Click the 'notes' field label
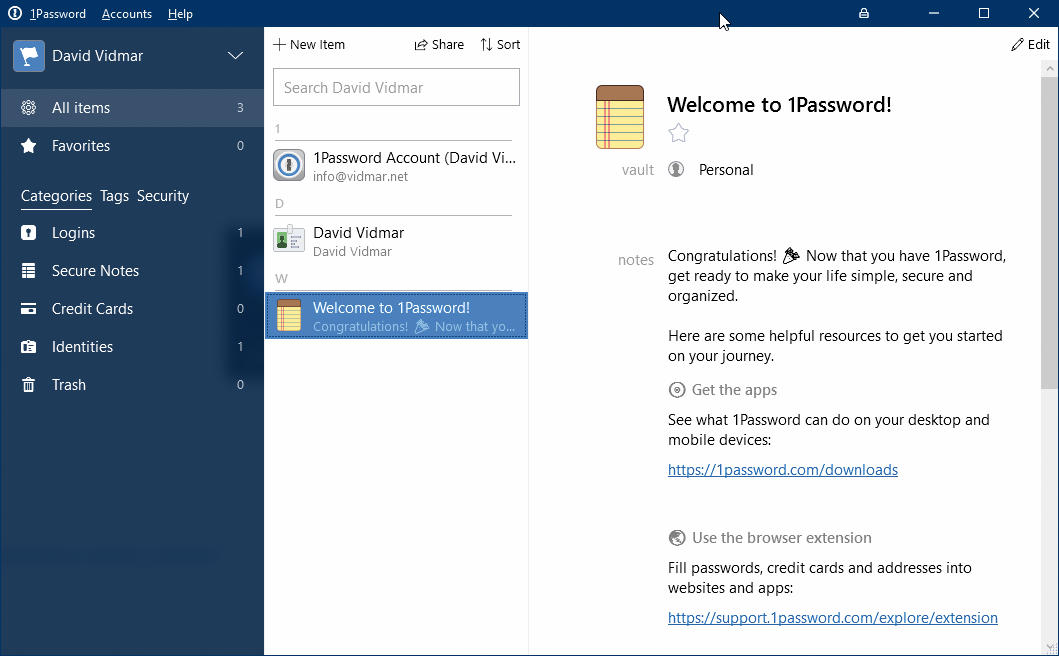Viewport: 1059px width, 656px height. tap(636, 260)
